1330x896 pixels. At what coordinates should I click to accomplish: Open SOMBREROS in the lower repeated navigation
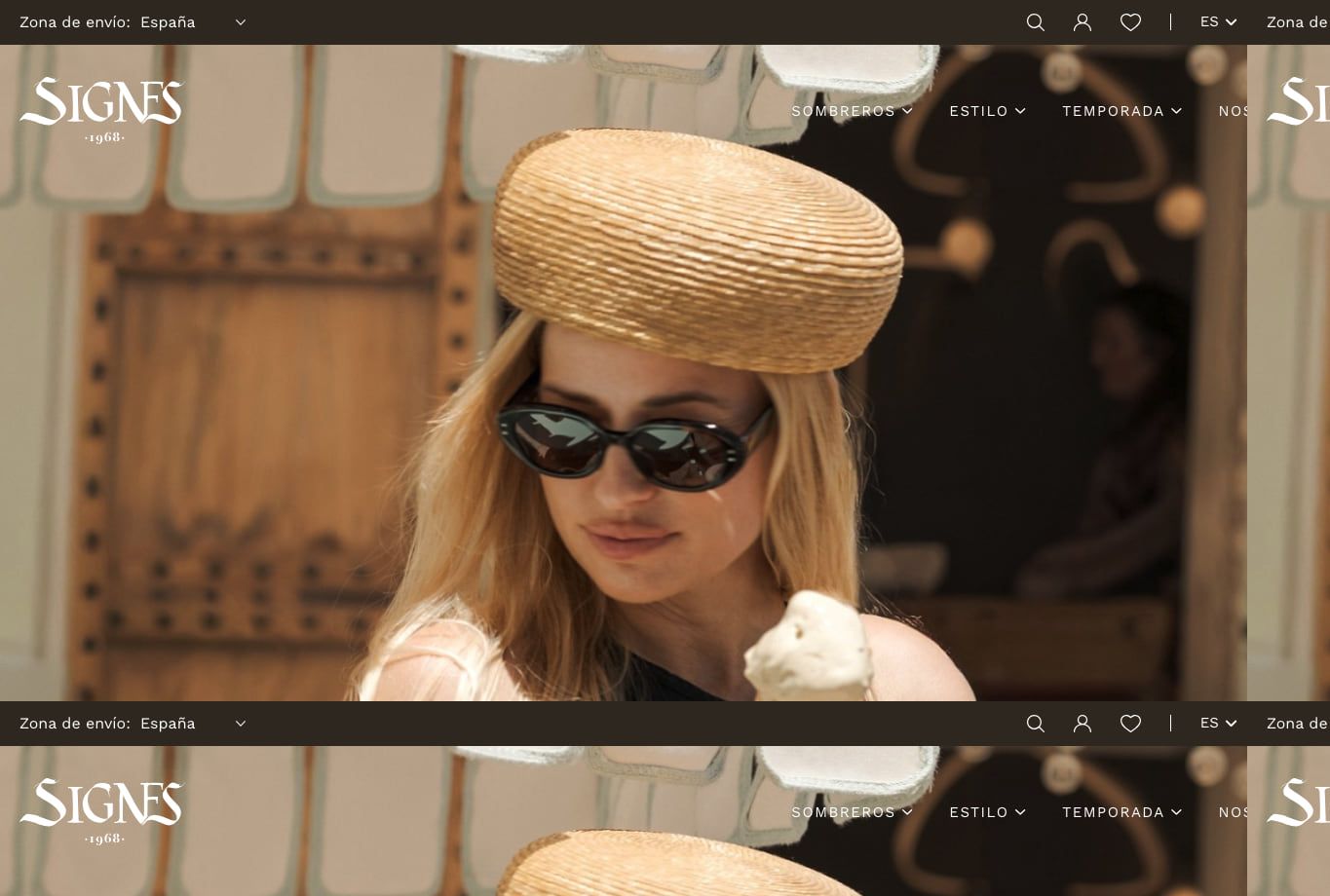852,812
